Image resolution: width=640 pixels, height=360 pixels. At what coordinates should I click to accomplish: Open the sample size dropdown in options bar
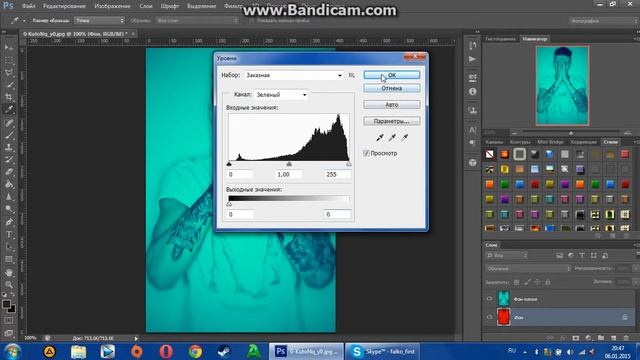click(x=99, y=20)
